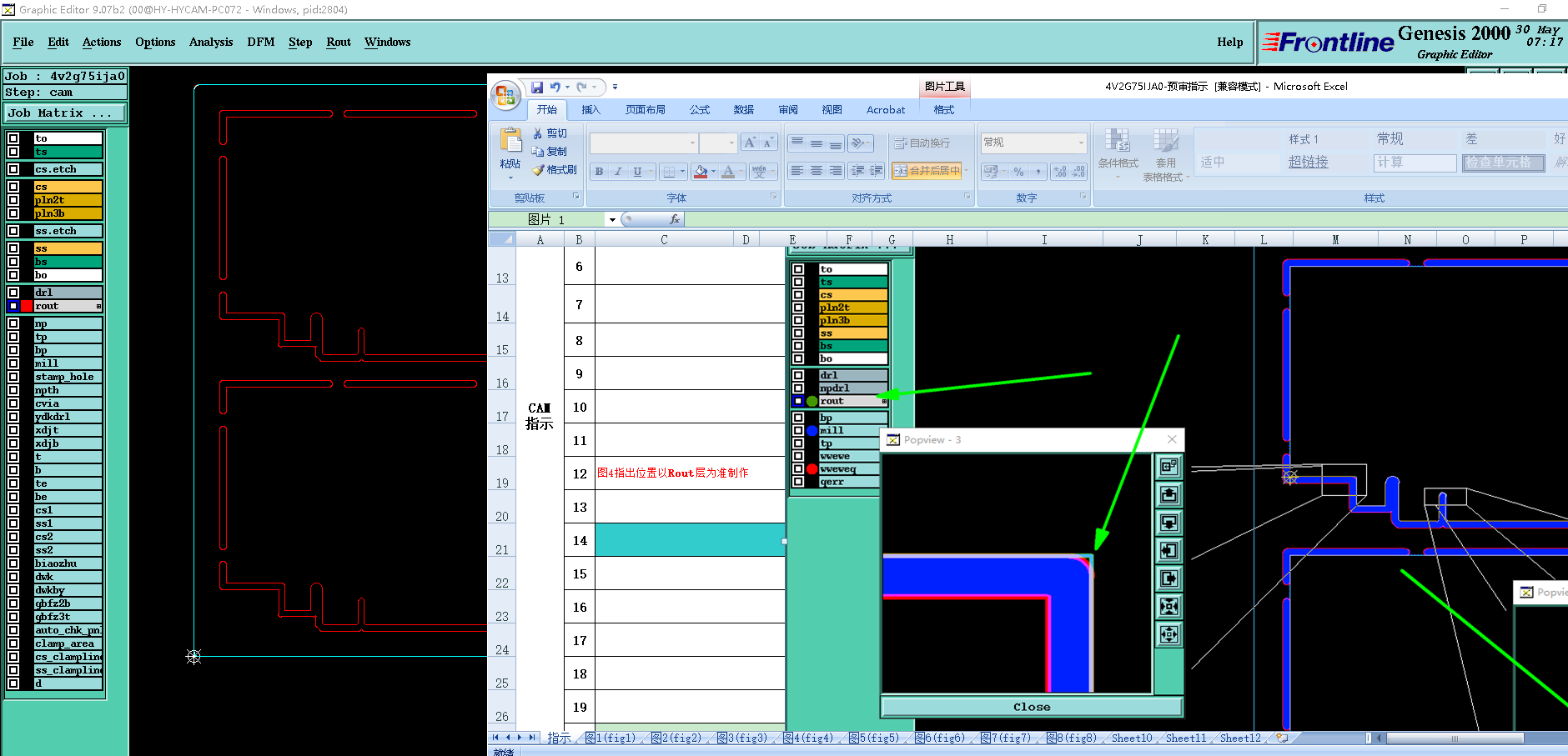
Task: Expand the Name Box dropdown arrow
Action: point(612,220)
